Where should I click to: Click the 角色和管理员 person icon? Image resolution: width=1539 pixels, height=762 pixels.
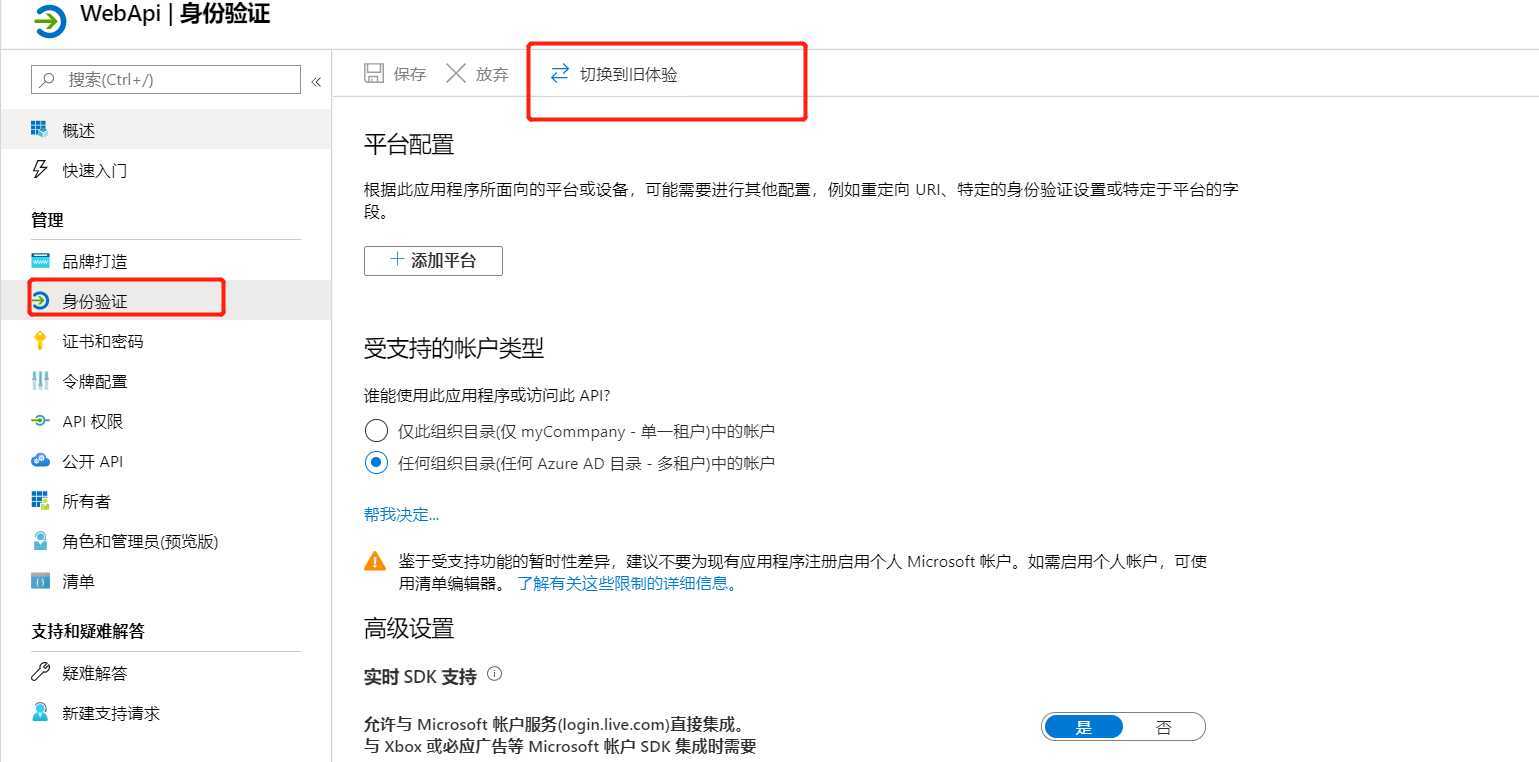tap(40, 541)
